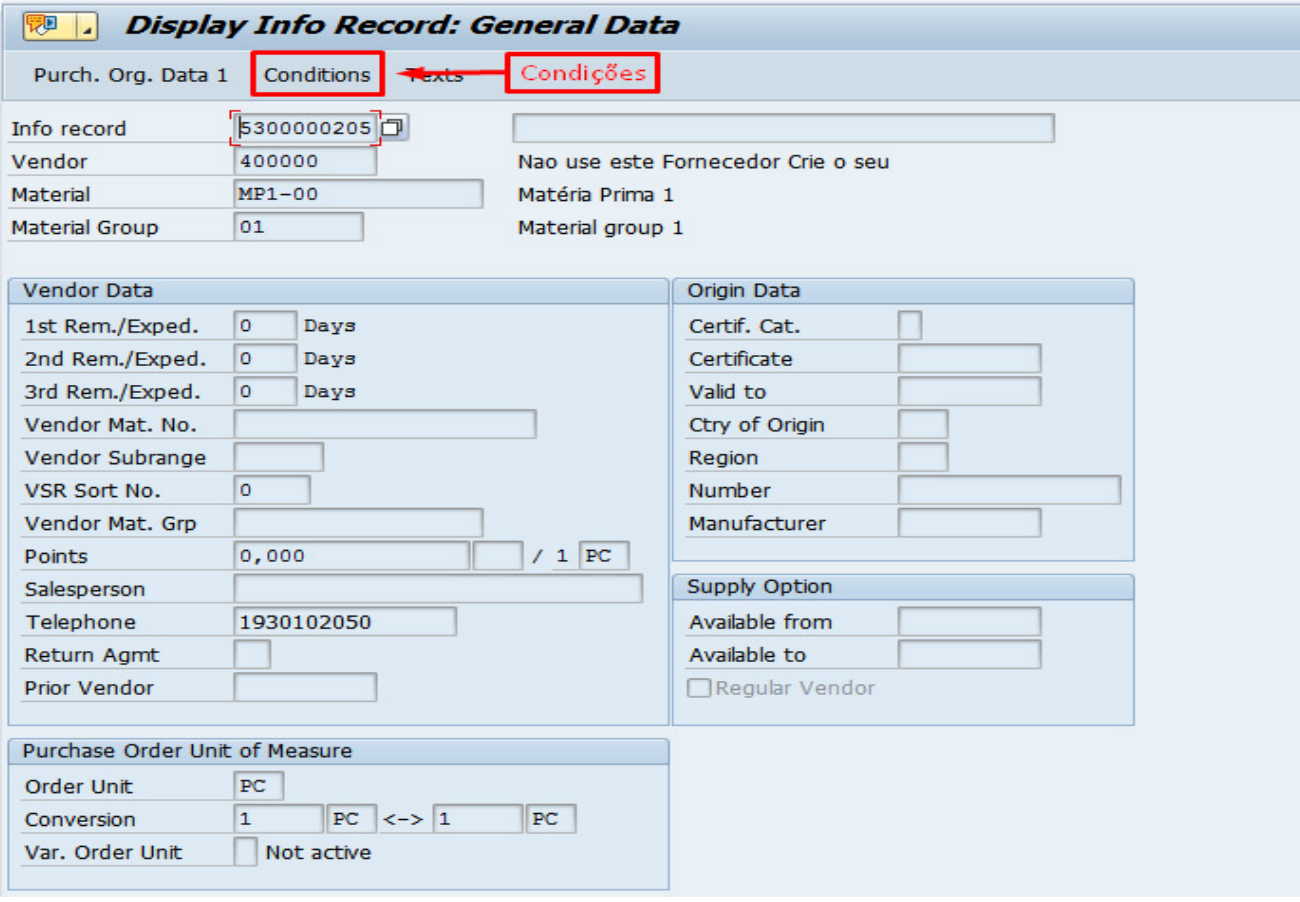Open the Texts button
Viewport: 1300px width, 902px height.
click(436, 75)
